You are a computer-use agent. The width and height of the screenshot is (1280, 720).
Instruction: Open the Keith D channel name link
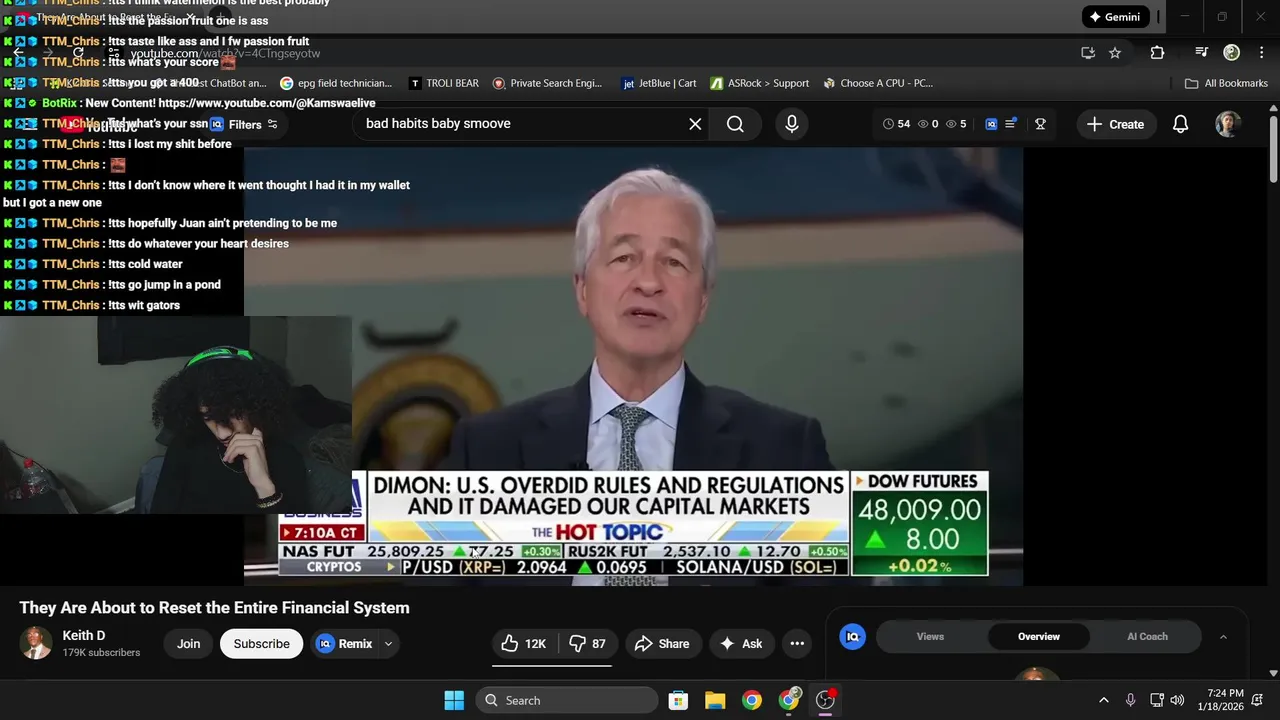coord(84,636)
